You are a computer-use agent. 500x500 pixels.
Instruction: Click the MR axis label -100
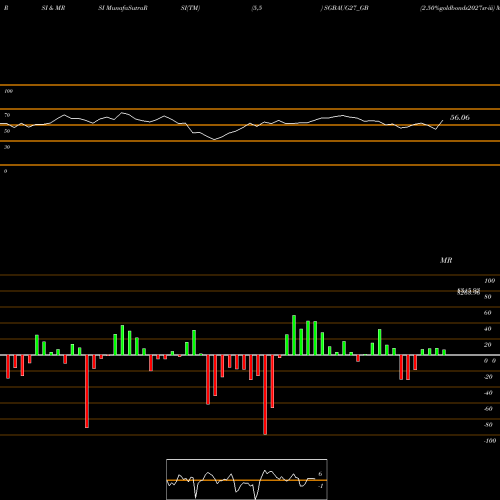[490, 441]
